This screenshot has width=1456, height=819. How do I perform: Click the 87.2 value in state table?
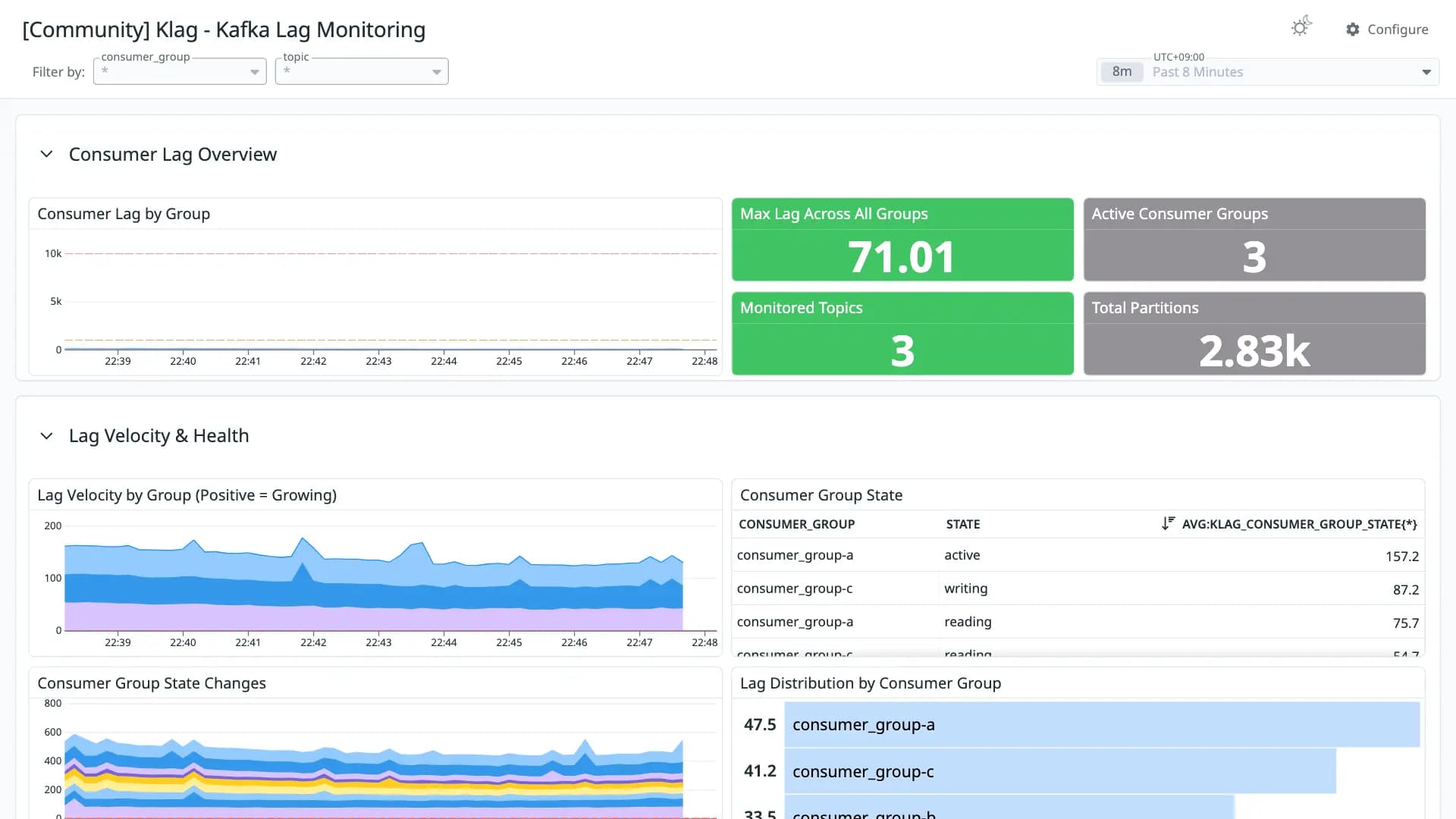[1405, 590]
